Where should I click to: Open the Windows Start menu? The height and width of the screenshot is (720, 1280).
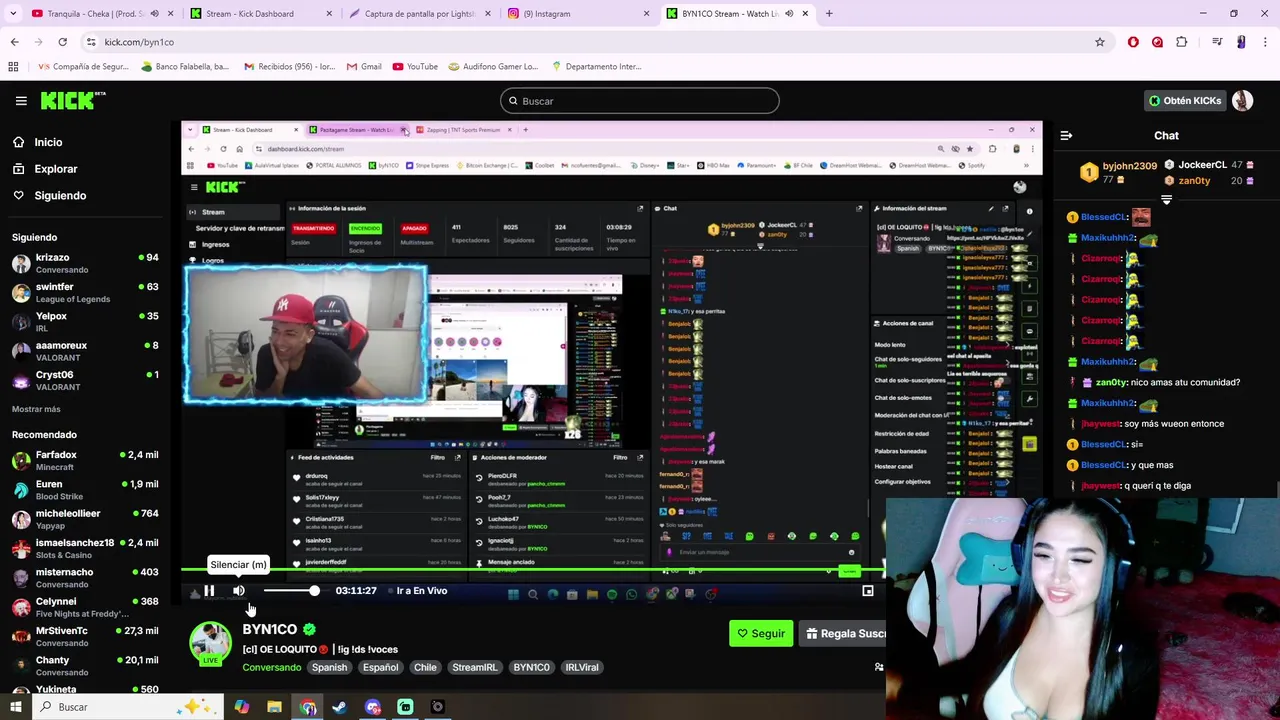coord(15,707)
